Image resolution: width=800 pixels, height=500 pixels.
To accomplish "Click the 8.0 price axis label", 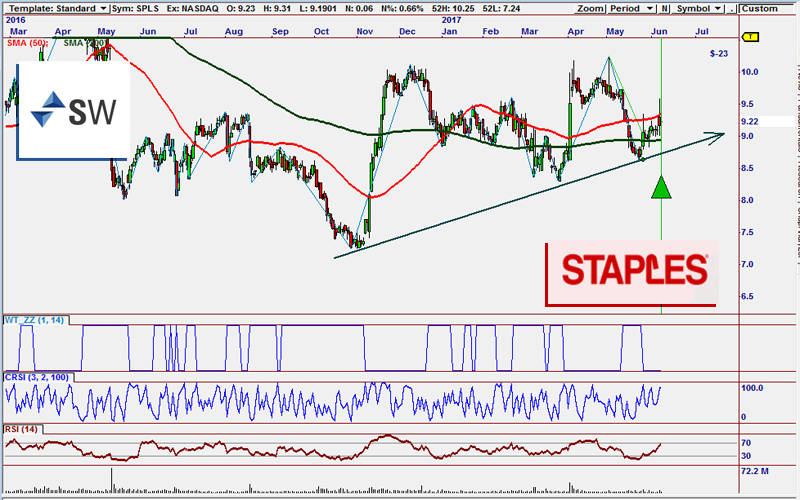I will pos(747,200).
